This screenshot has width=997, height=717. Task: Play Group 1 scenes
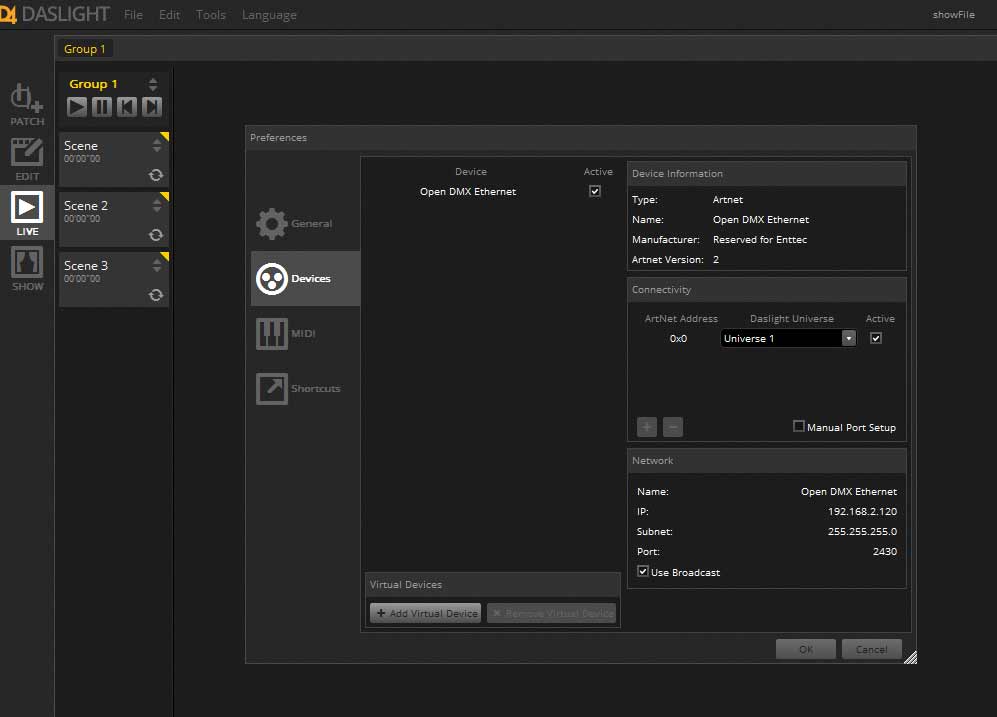coord(77,107)
